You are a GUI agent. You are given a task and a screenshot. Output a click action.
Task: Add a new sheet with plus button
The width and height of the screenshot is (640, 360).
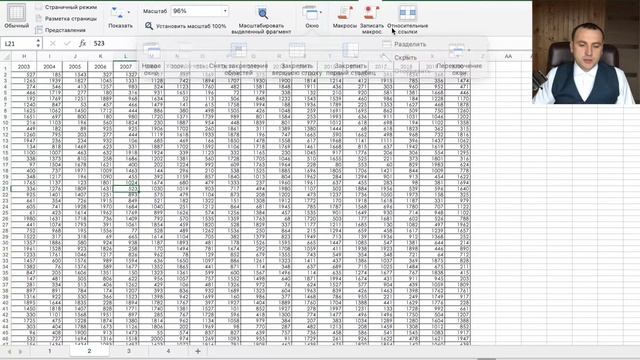click(x=198, y=351)
